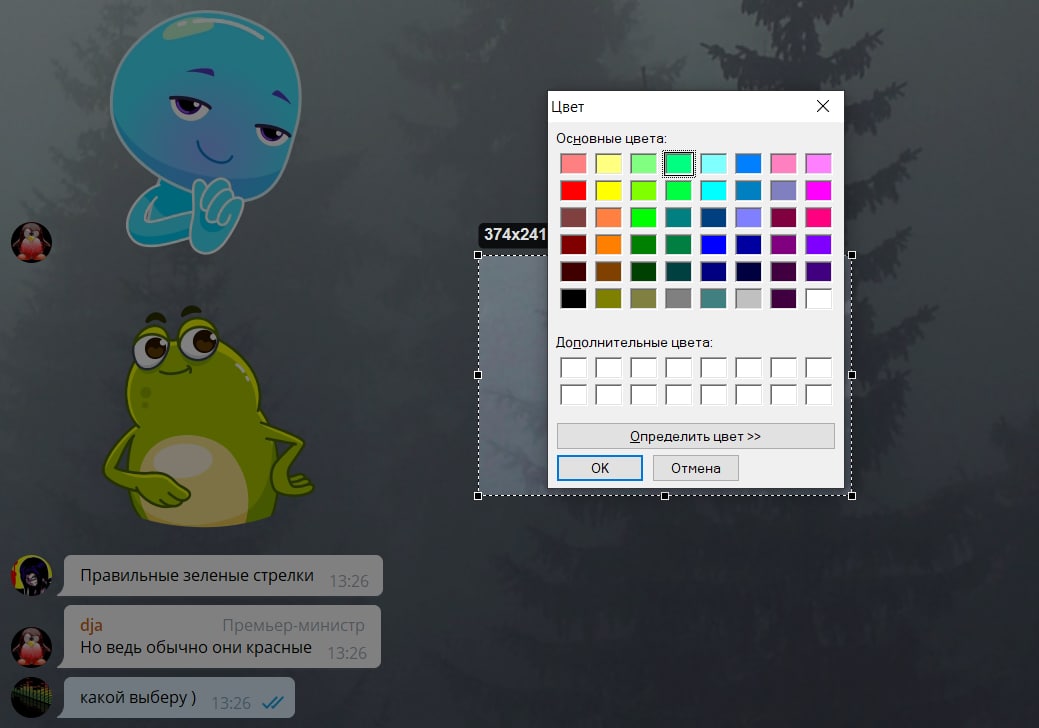The width and height of the screenshot is (1039, 728).
Task: Select the pale yellow swatch in the top row
Action: (608, 164)
